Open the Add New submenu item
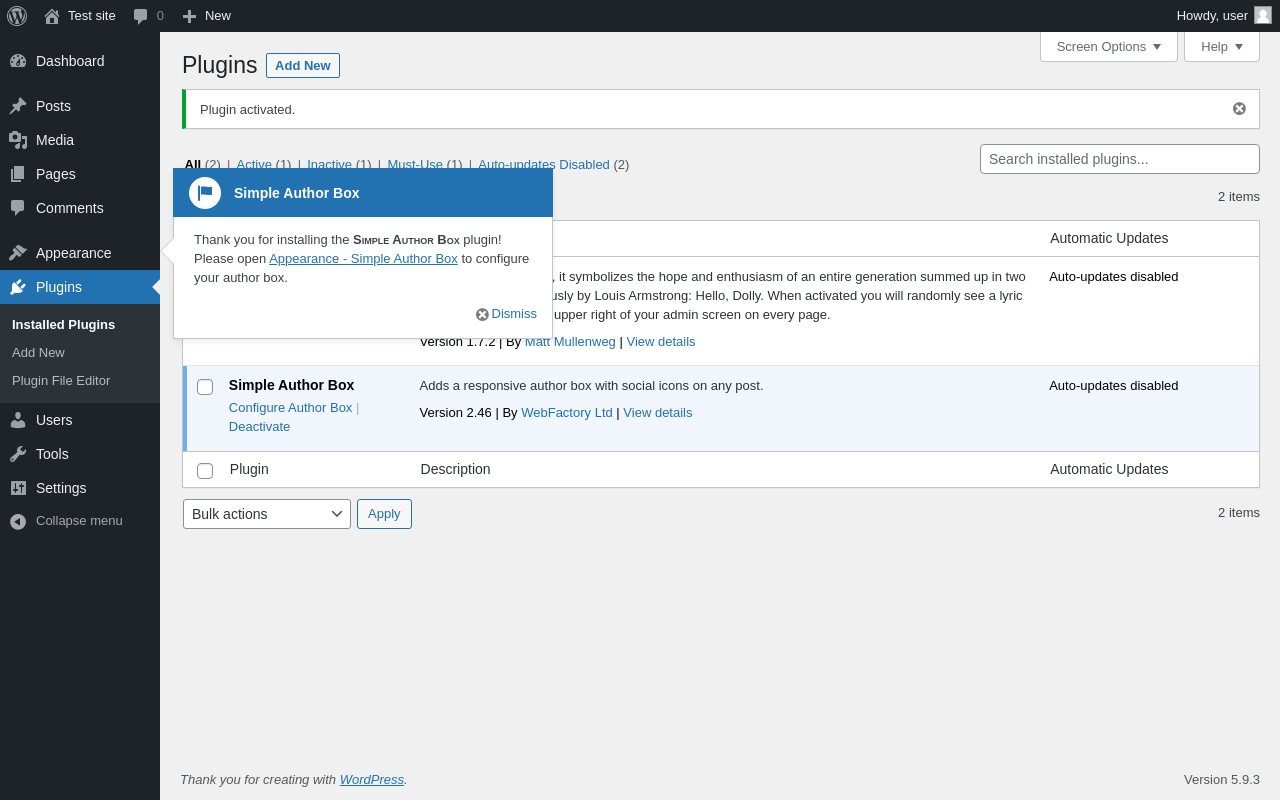Viewport: 1280px width, 800px height. [38, 353]
